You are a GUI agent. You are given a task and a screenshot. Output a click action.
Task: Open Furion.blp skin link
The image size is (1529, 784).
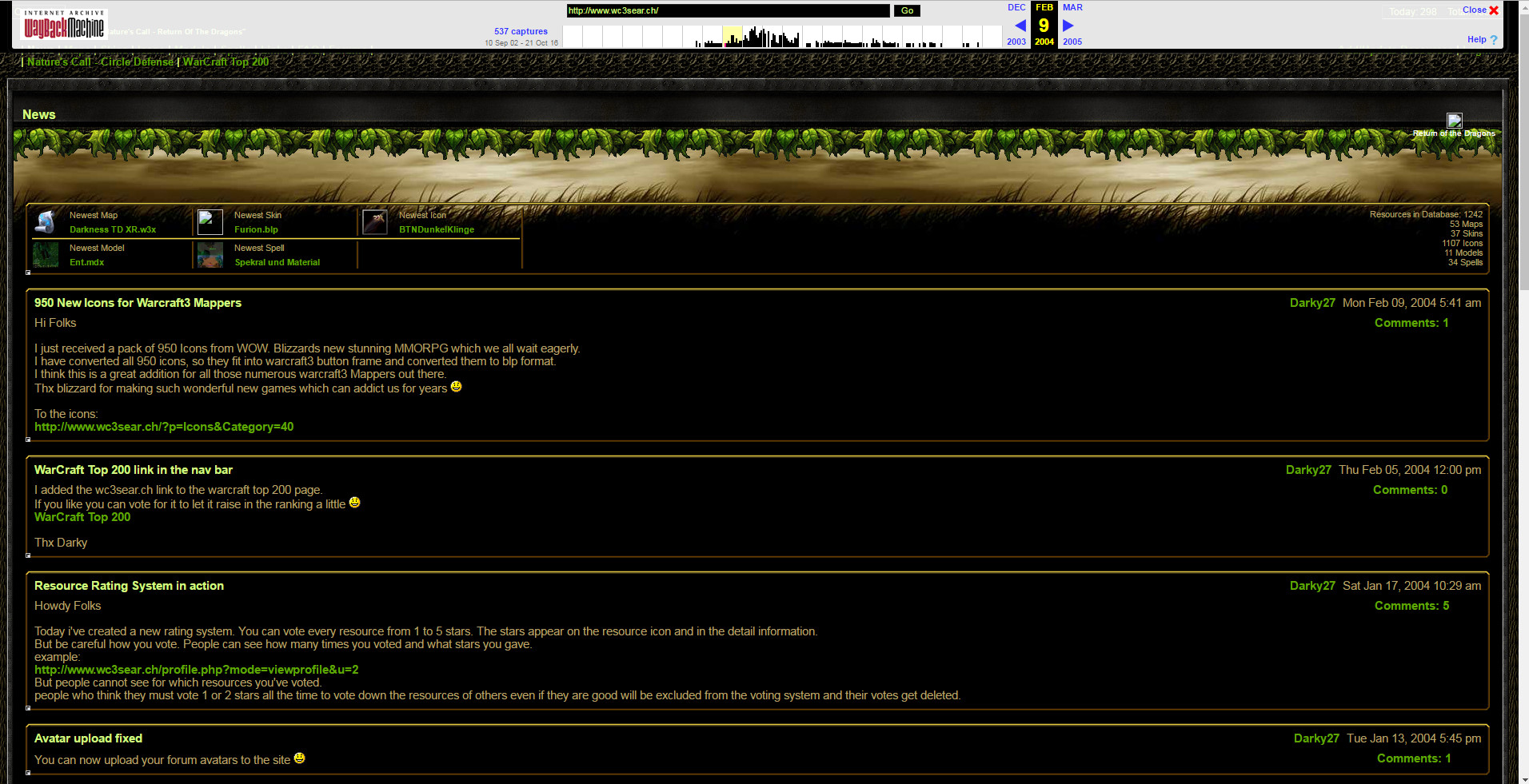pyautogui.click(x=256, y=229)
